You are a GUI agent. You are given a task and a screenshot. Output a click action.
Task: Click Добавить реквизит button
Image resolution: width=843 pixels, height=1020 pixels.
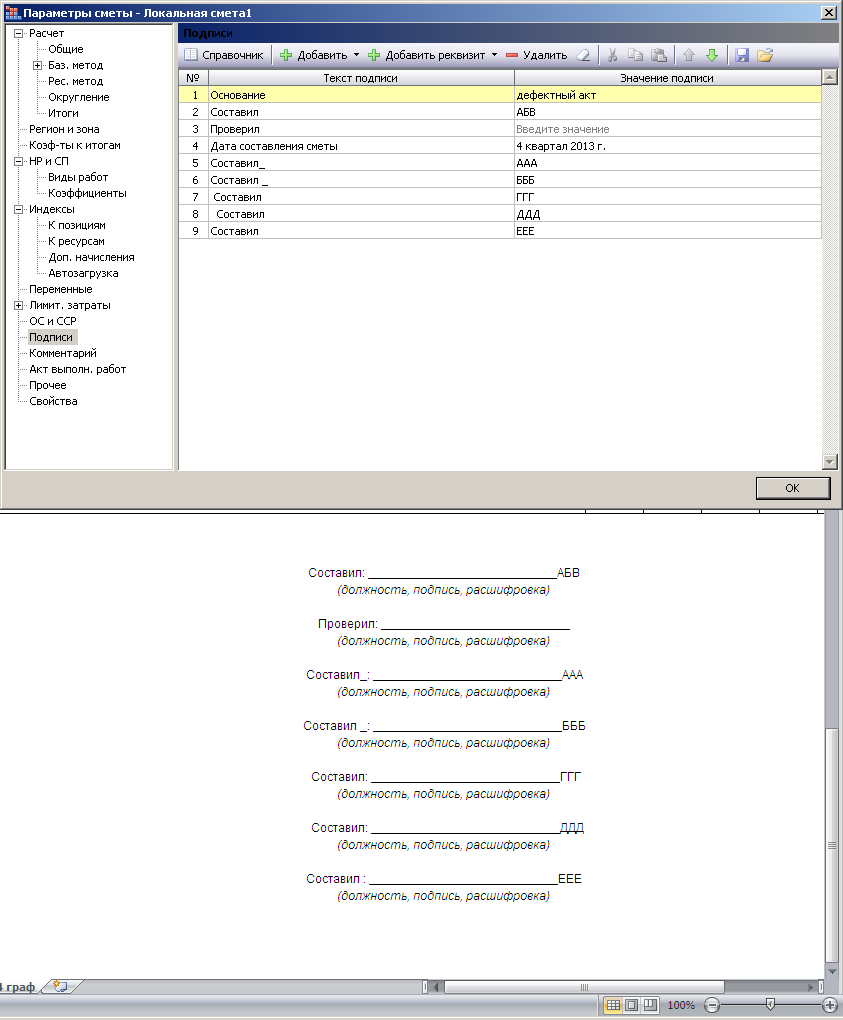click(x=427, y=55)
